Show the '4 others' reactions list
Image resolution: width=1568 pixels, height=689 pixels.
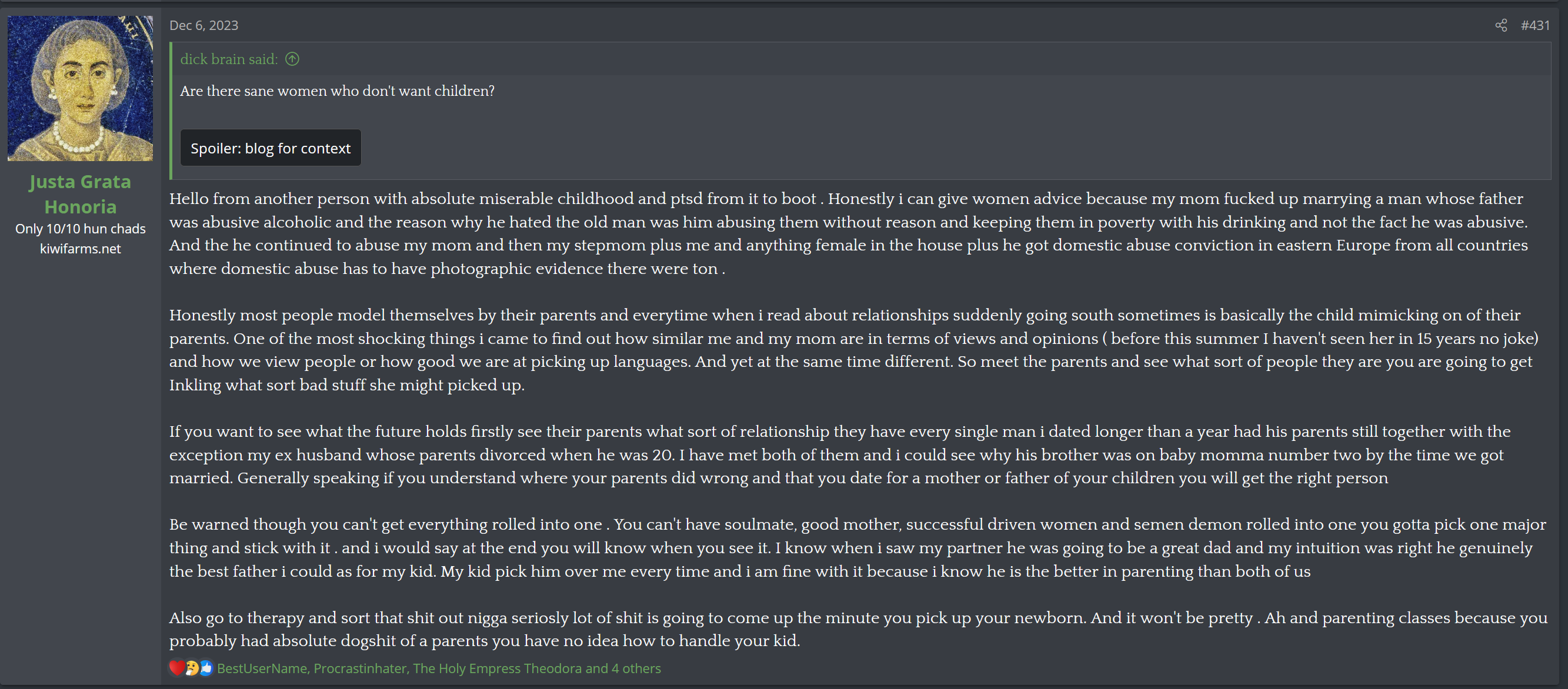636,668
